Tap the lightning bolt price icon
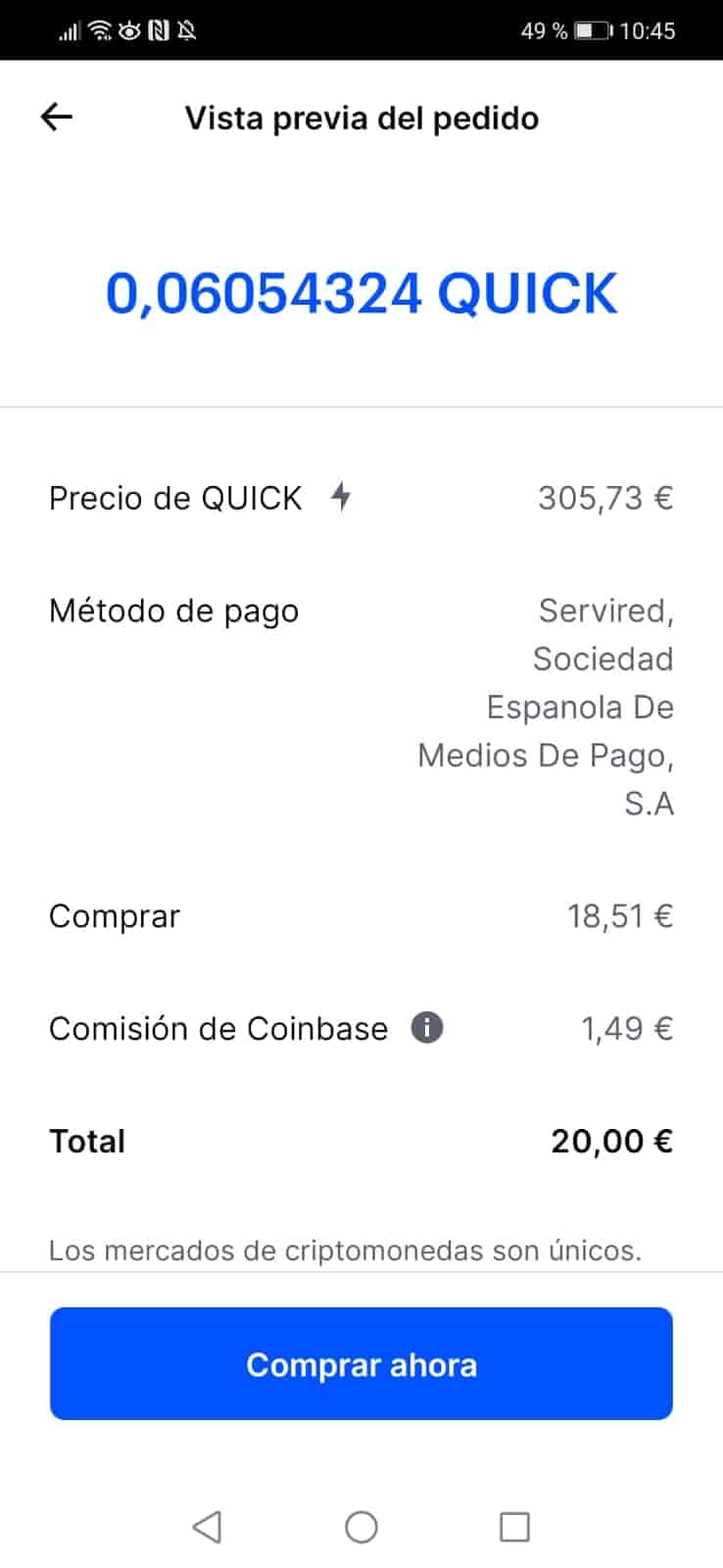Image resolution: width=723 pixels, height=1568 pixels. click(x=340, y=496)
